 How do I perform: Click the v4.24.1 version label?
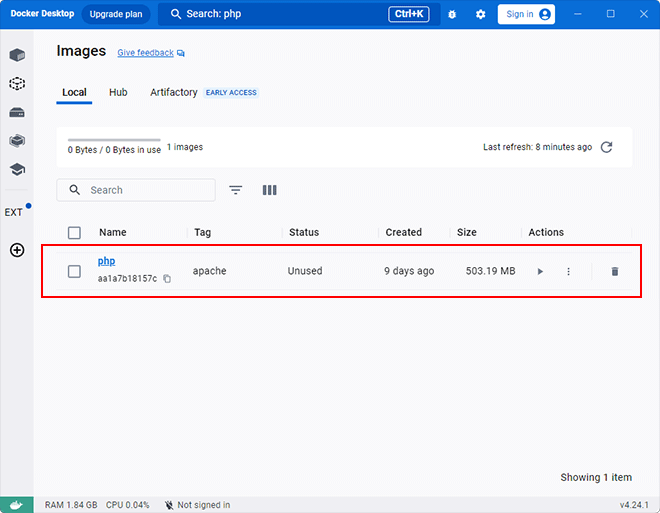pyautogui.click(x=634, y=505)
